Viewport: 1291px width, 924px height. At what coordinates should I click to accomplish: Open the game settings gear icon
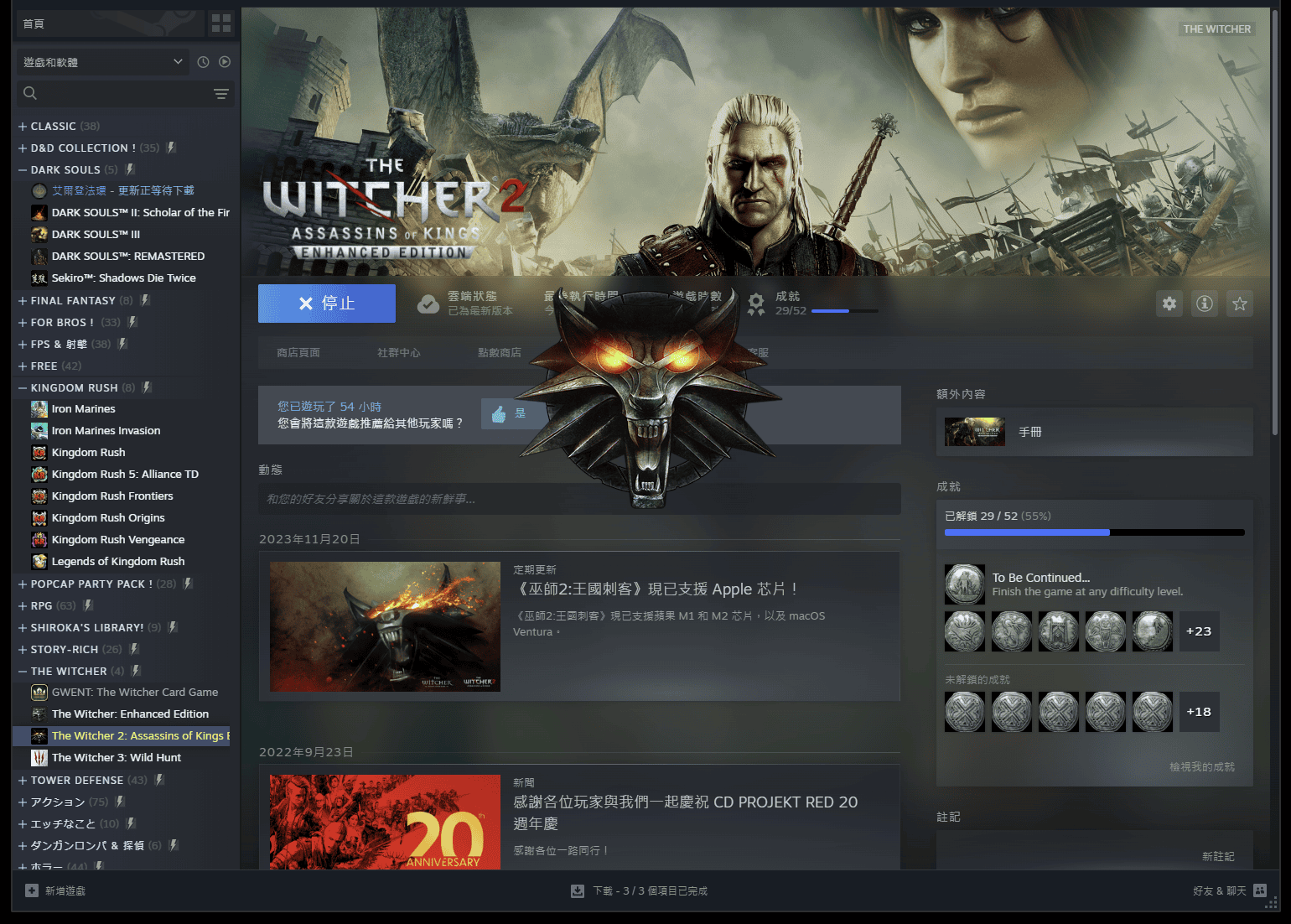[1169, 304]
